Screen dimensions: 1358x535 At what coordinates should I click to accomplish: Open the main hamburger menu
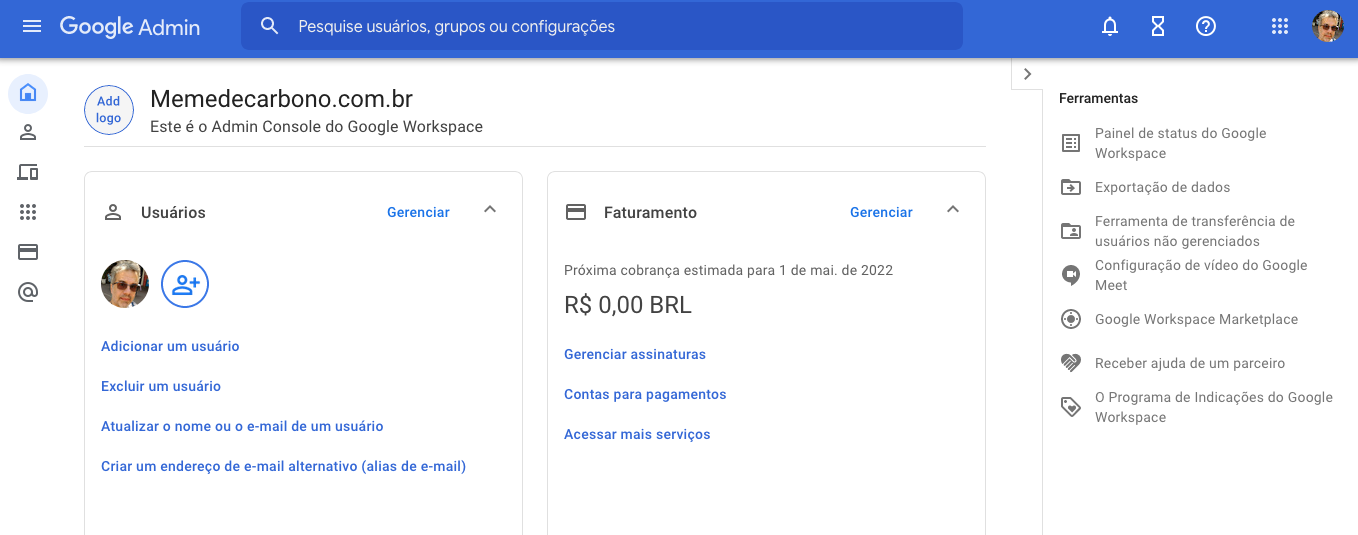[32, 26]
